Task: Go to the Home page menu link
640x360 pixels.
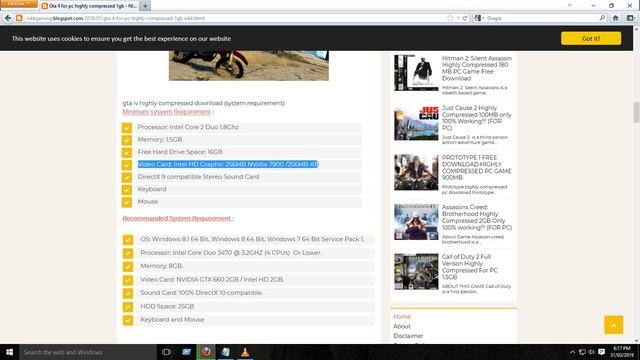Action: tap(402, 317)
